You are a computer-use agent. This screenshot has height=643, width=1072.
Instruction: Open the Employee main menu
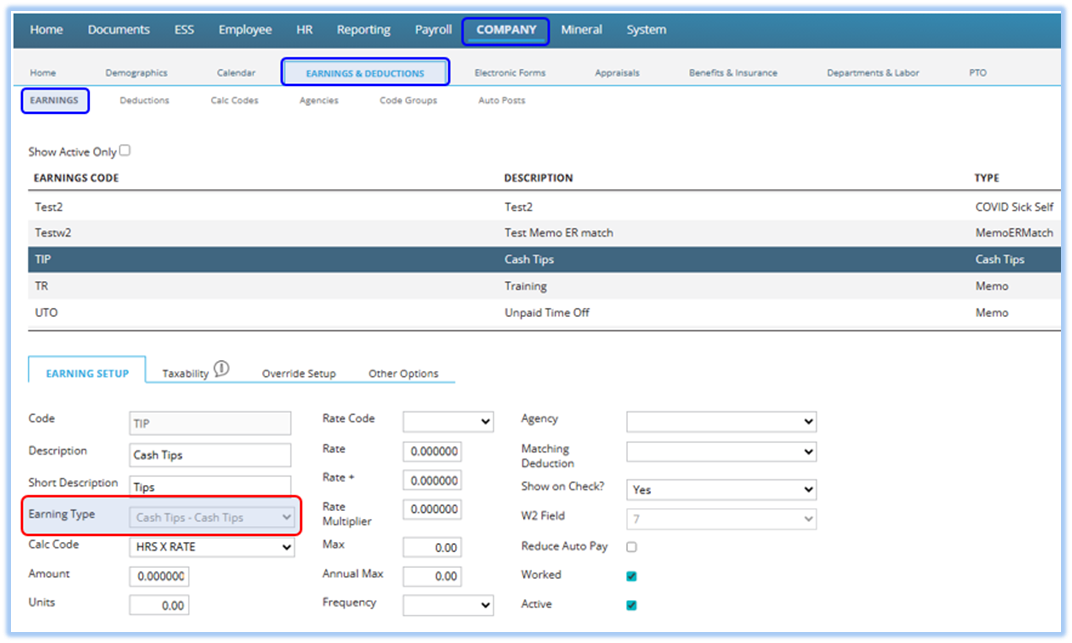point(245,30)
